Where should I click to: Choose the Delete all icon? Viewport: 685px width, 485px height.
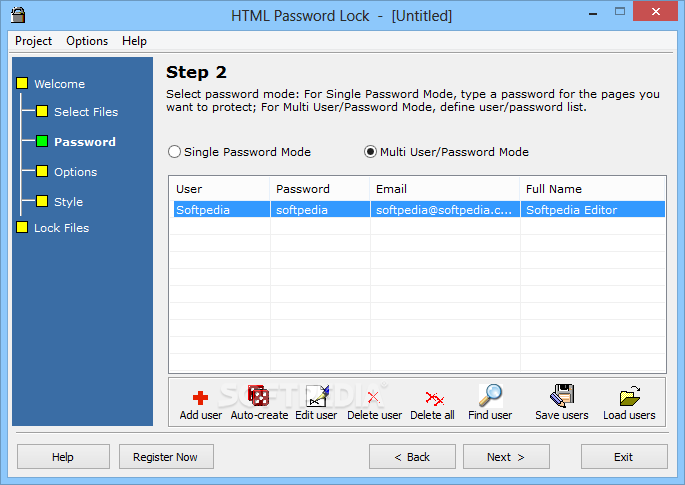[x=434, y=398]
